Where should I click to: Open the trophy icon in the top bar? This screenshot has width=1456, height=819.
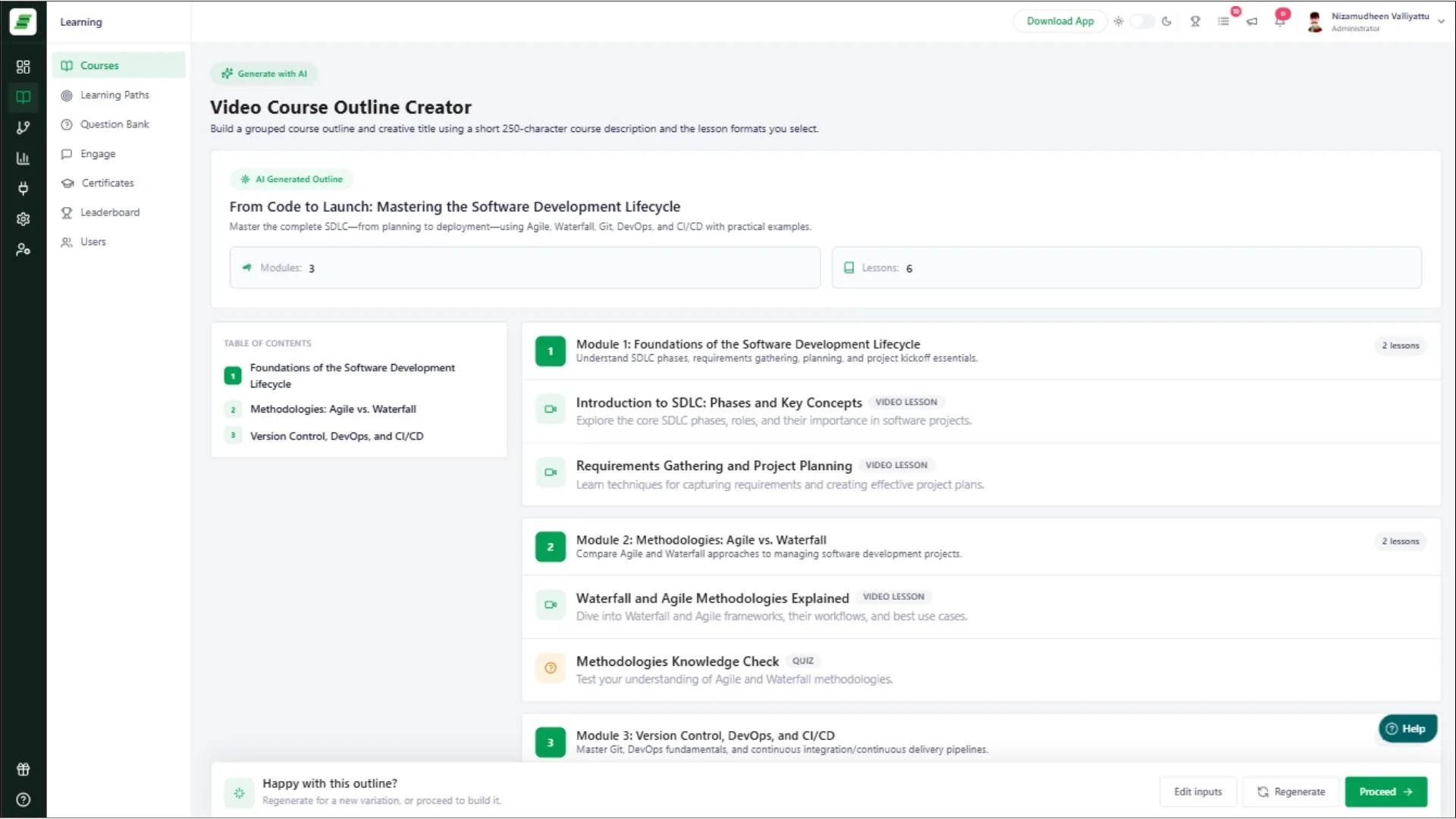coord(1195,21)
